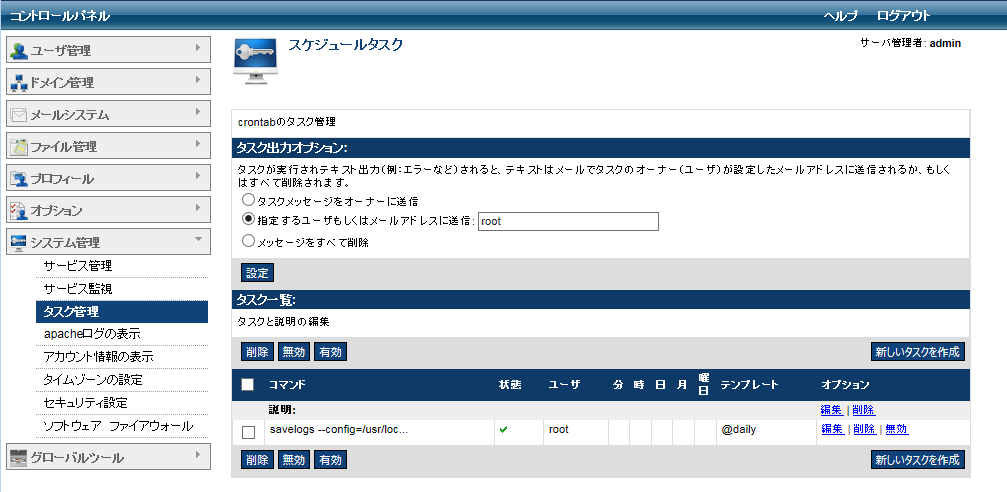Expand the グローバルツール menu arrow
Image resolution: width=1007 pixels, height=492 pixels.
198,455
